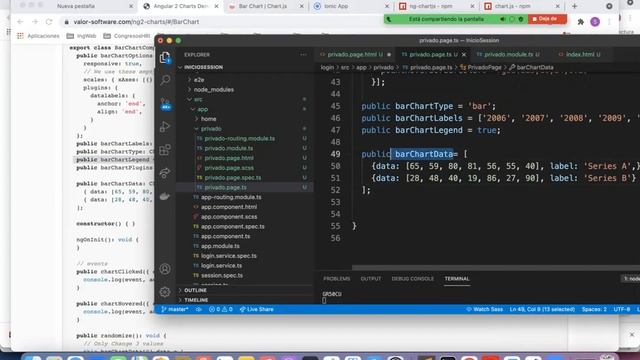Open the Chrome profile avatar
Viewport: 640px width, 360px height.
coord(595,22)
